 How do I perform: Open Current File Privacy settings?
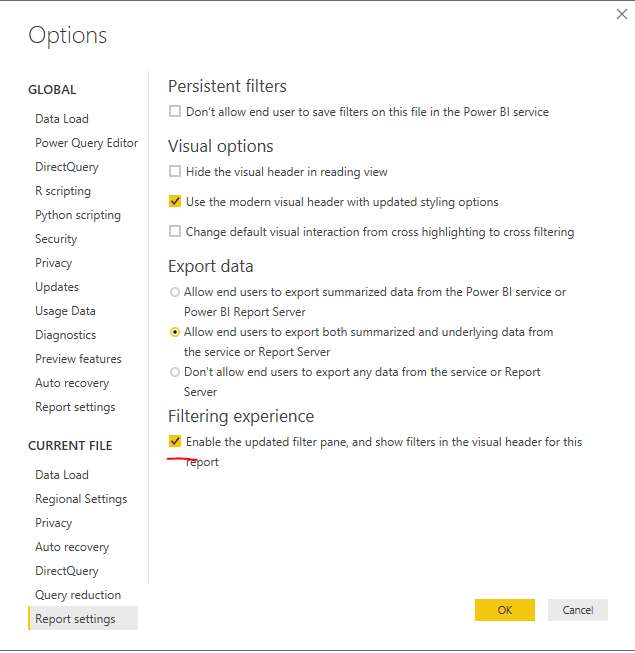pos(53,523)
